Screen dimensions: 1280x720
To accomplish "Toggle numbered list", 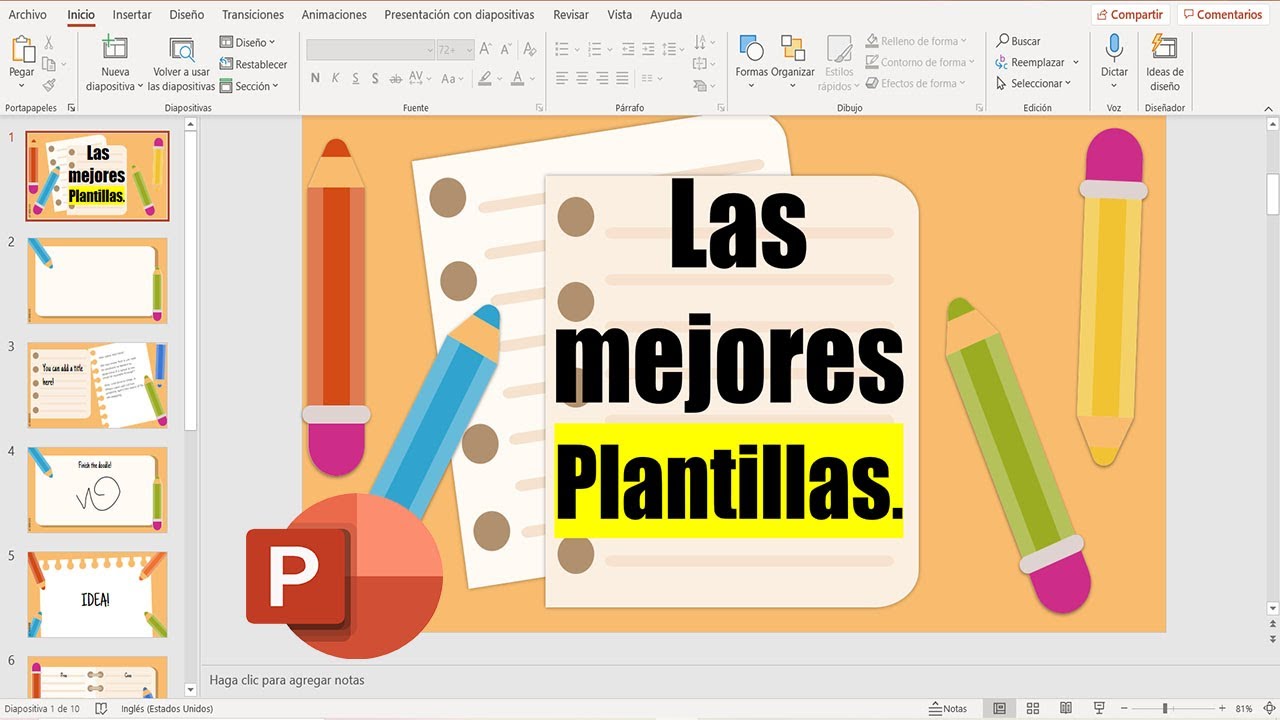I will point(594,49).
